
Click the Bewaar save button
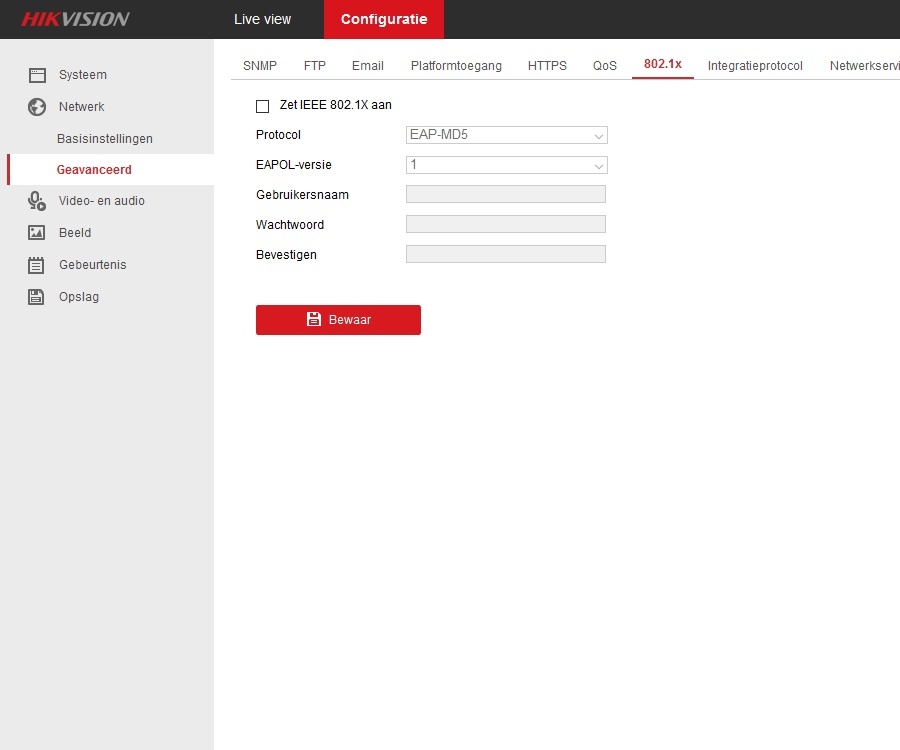click(338, 320)
